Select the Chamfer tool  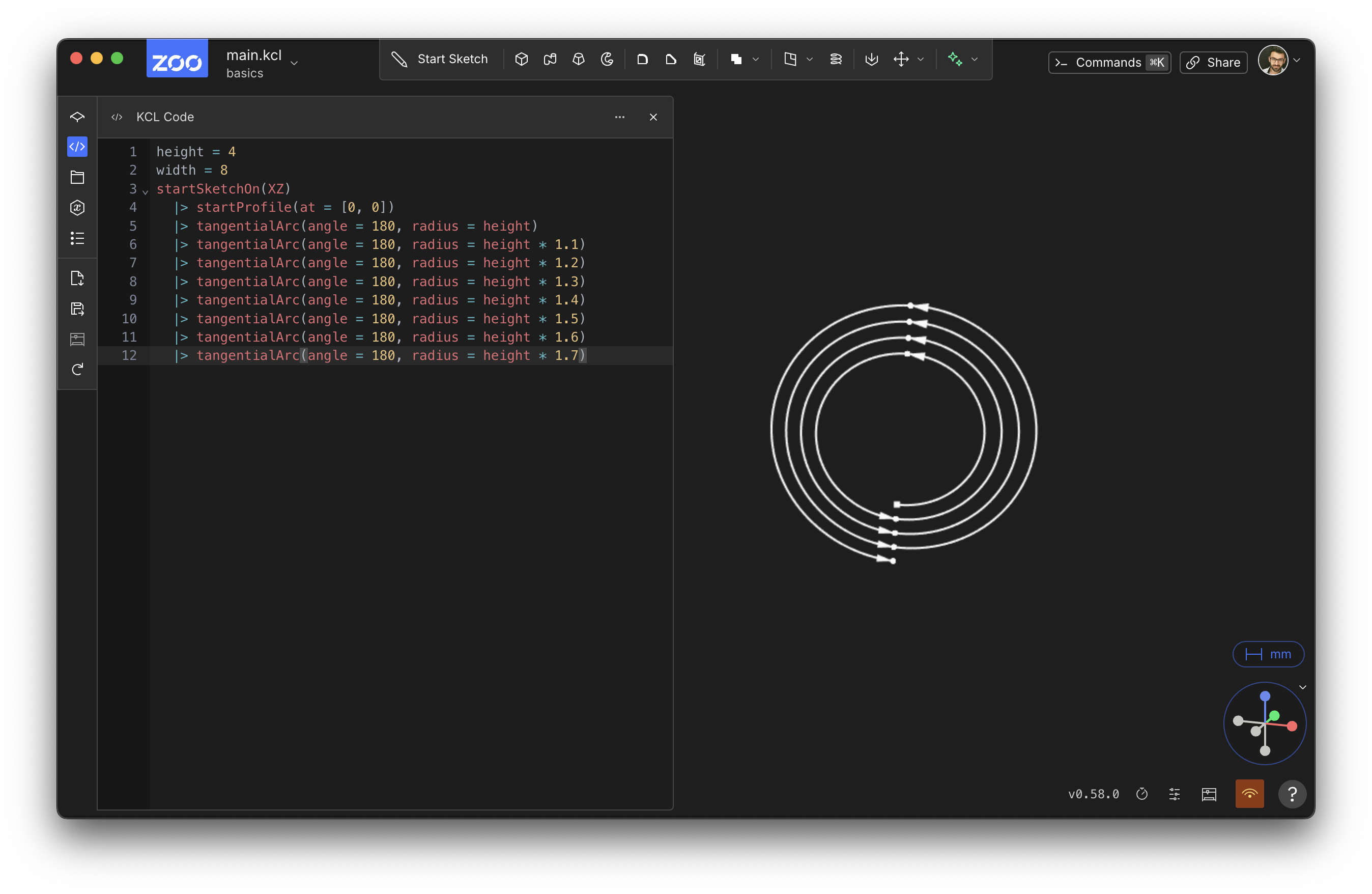[670, 59]
